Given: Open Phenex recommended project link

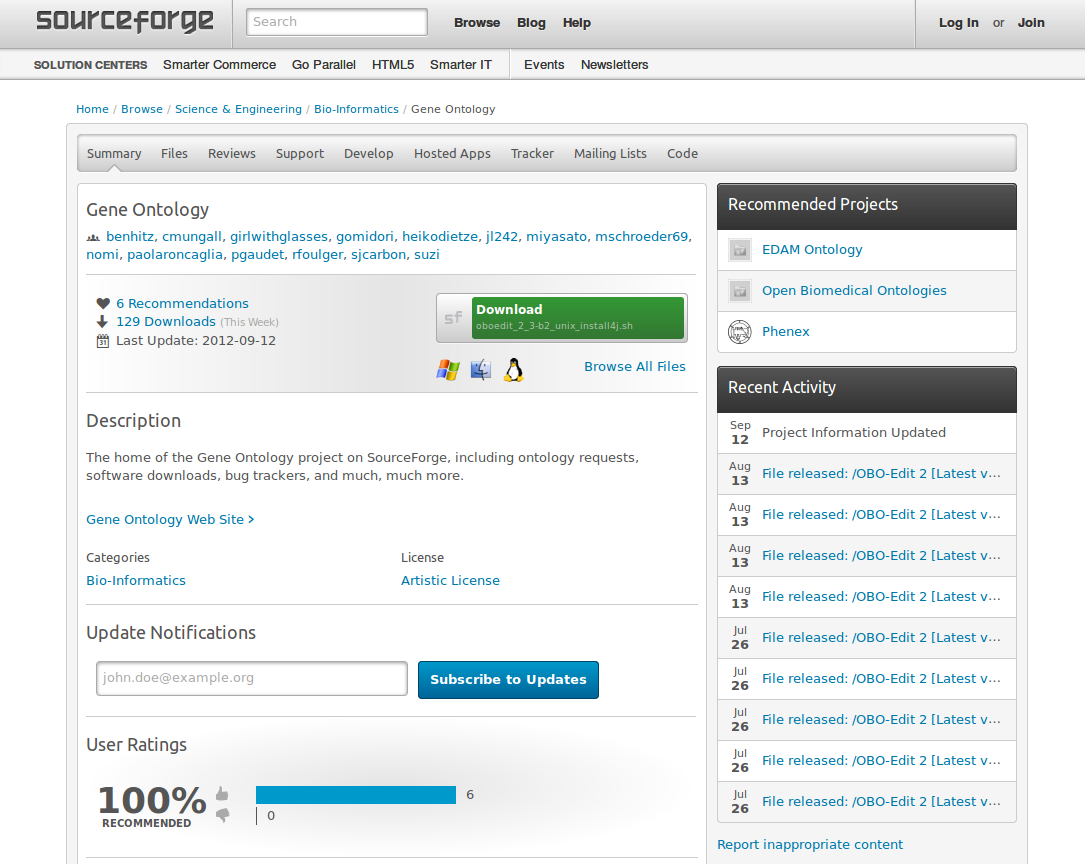Looking at the screenshot, I should (x=785, y=331).
